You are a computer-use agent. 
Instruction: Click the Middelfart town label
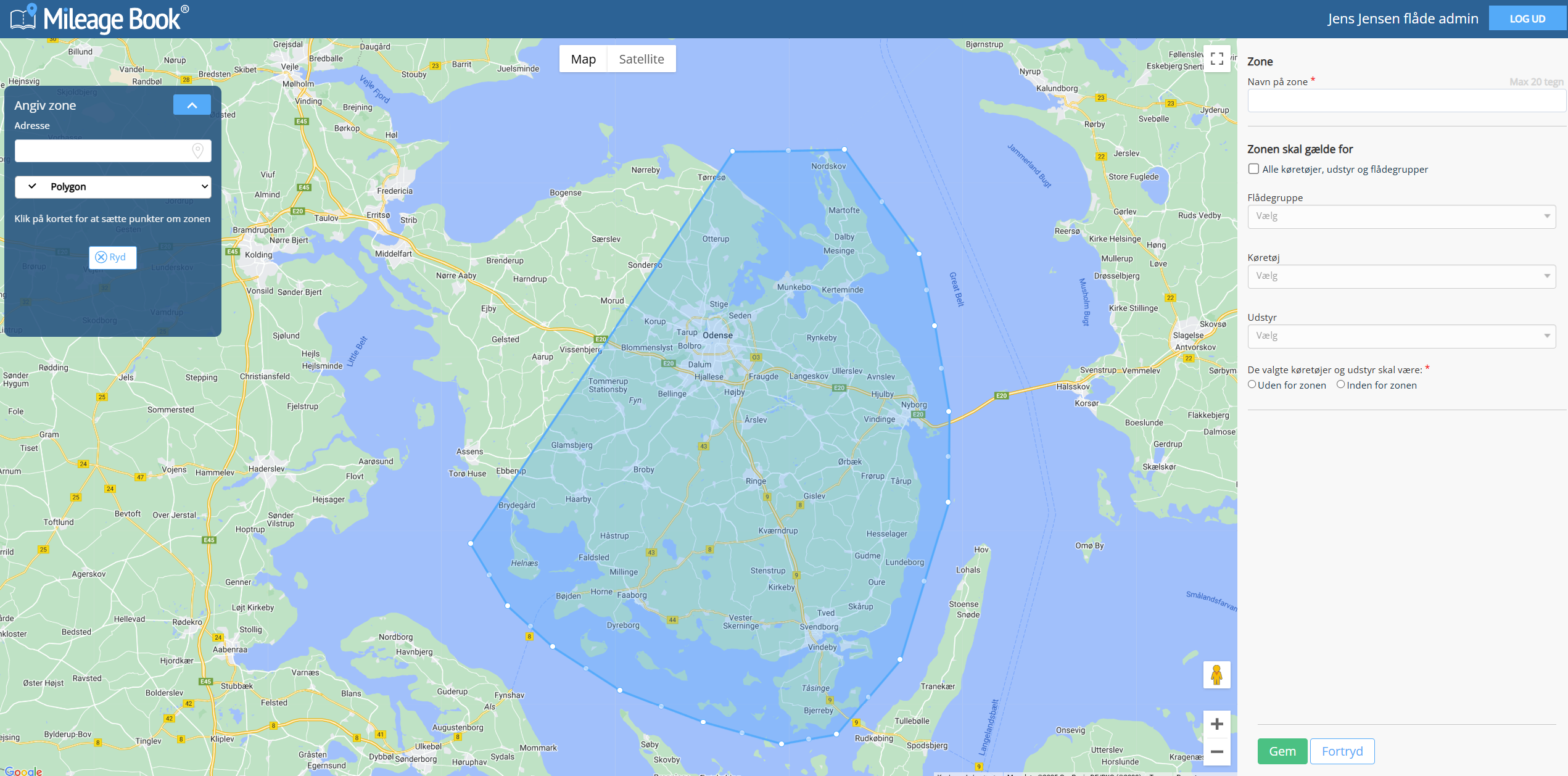click(x=394, y=254)
